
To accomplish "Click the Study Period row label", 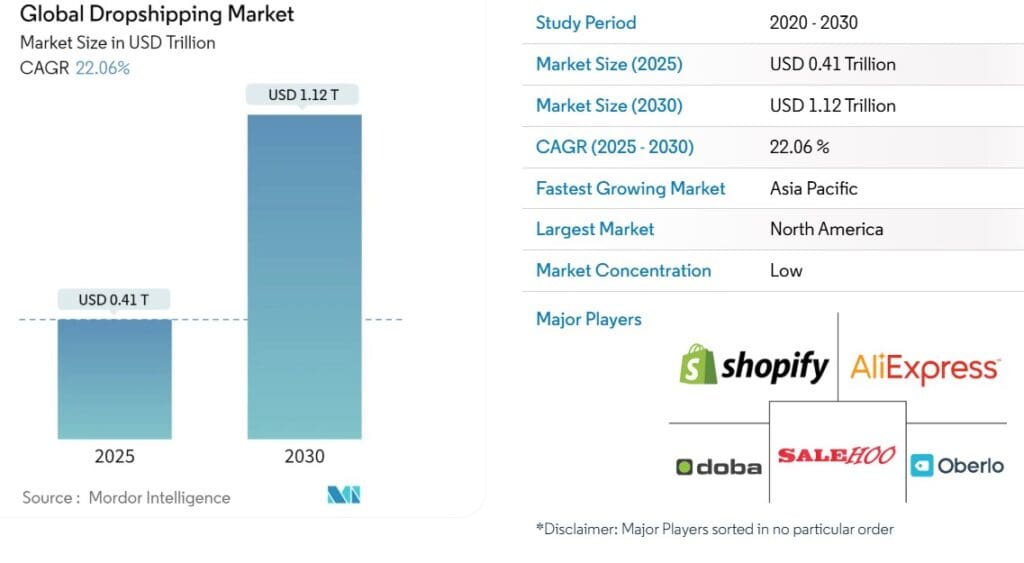I will pos(586,23).
